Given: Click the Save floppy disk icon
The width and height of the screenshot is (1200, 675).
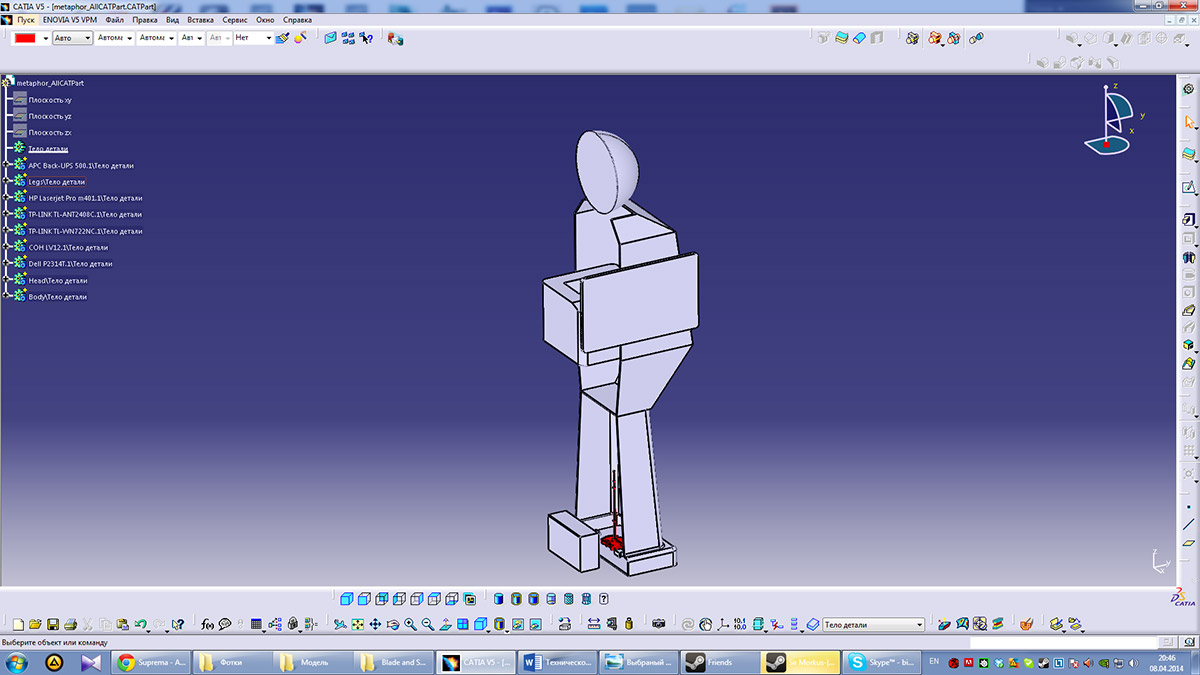Looking at the screenshot, I should pos(54,624).
